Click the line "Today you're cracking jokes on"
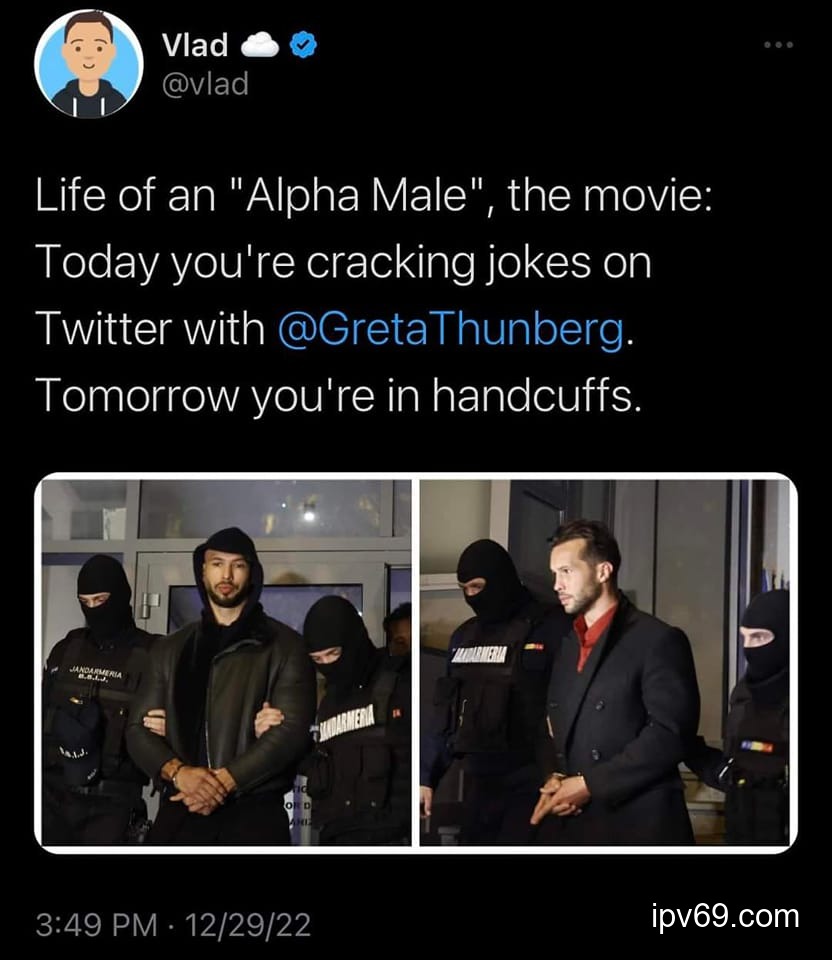832x960 pixels. tap(343, 262)
